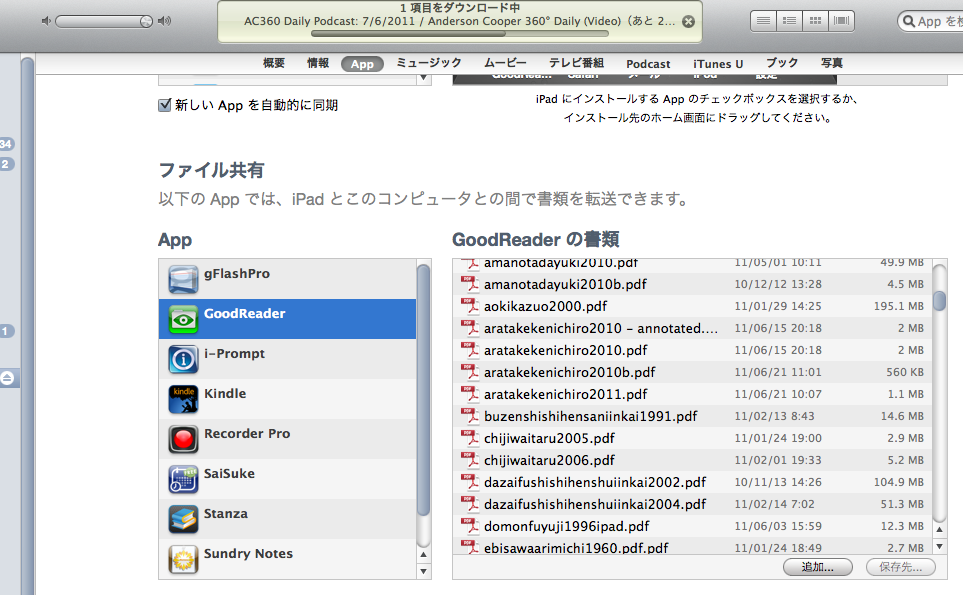Screen dimensions: 963x595
Task: Open the iTunes U tab
Action: pos(718,64)
